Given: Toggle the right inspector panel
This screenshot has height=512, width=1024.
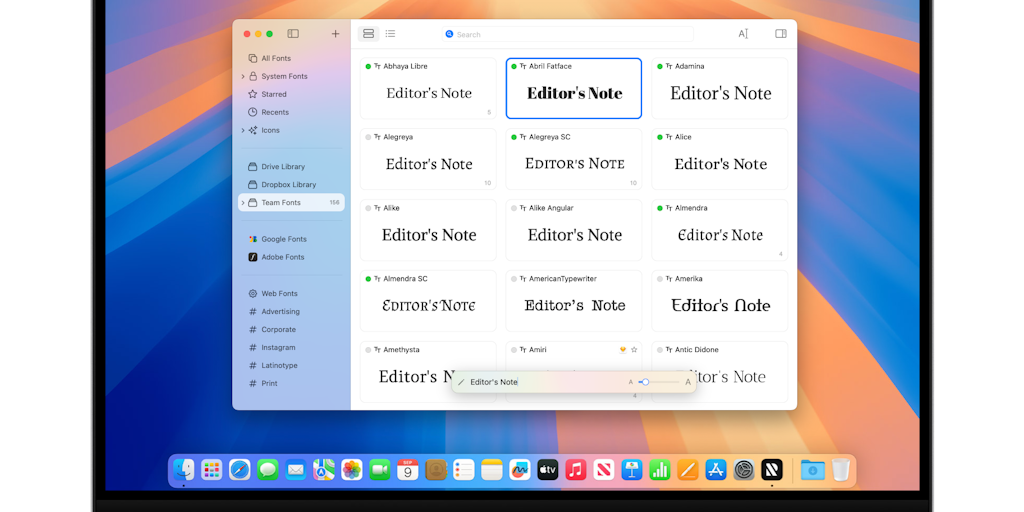Looking at the screenshot, I should click(780, 34).
